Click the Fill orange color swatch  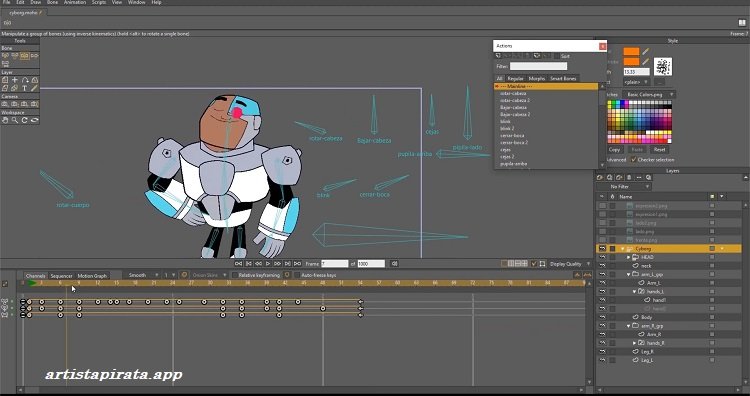[631, 51]
